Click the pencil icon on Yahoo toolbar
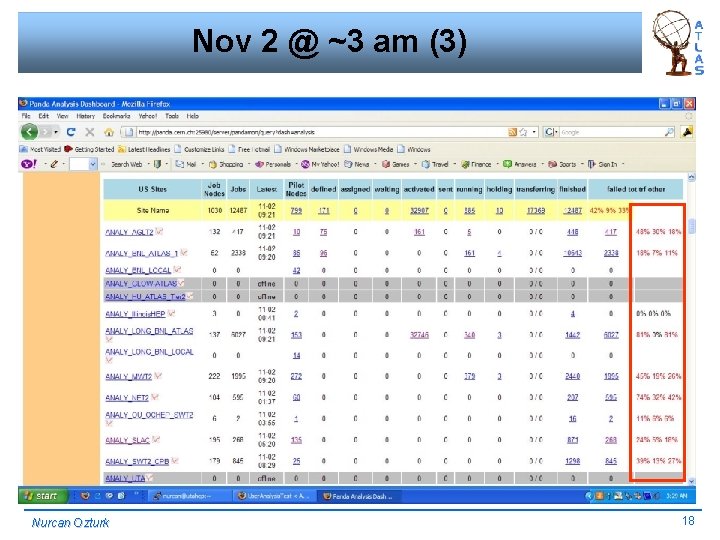This screenshot has height=540, width=720. coord(54,164)
